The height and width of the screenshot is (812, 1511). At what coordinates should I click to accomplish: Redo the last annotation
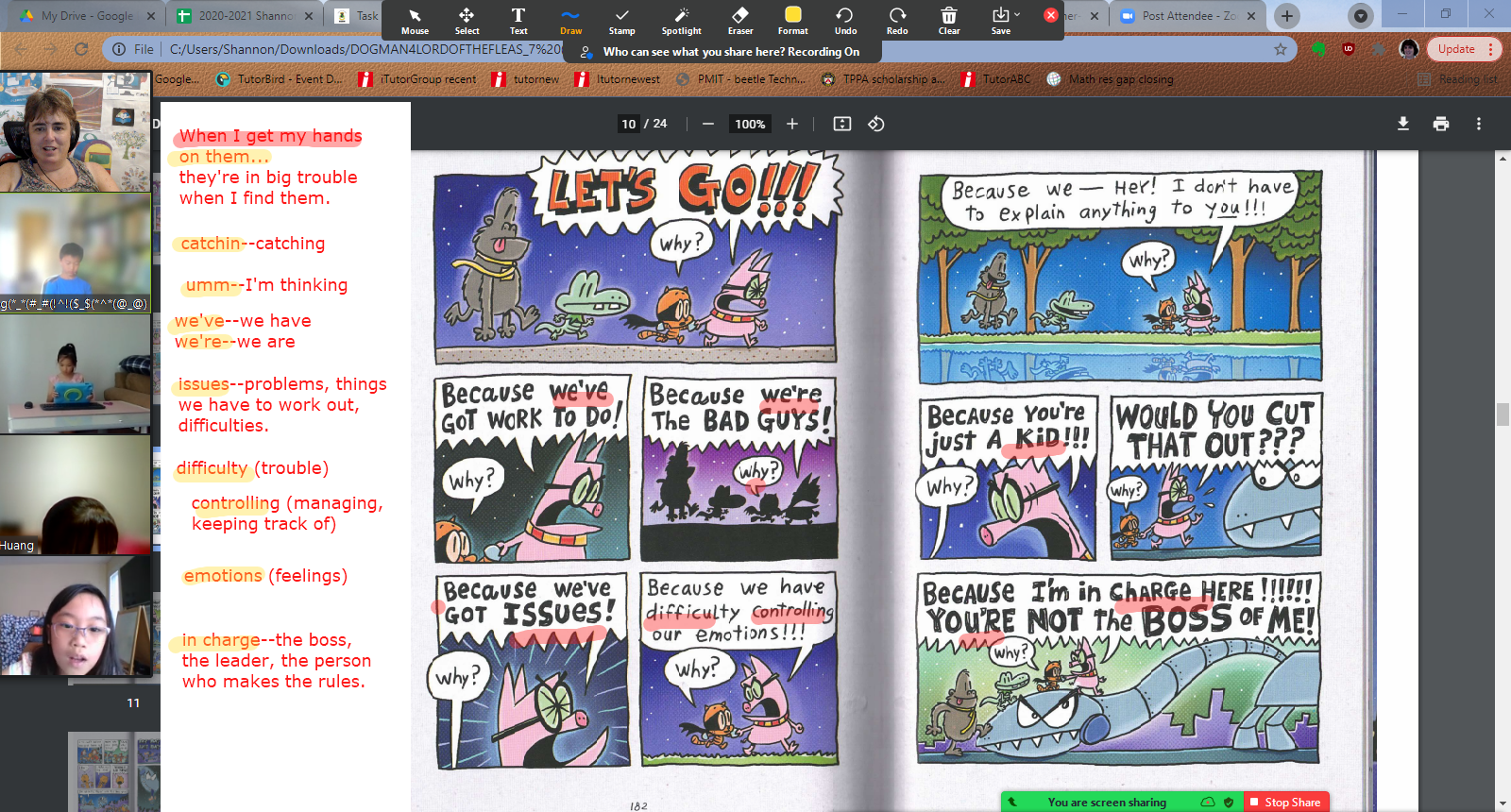pos(897,21)
